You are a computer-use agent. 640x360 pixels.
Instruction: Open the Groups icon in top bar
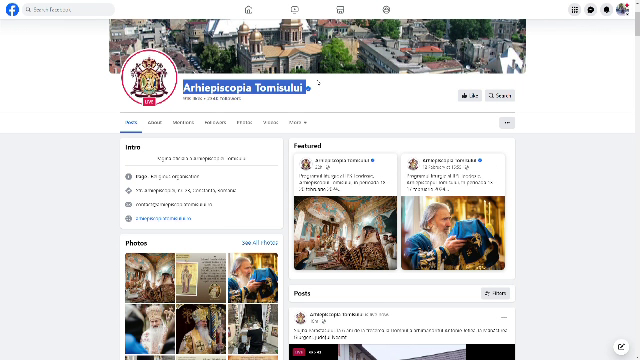tap(386, 10)
